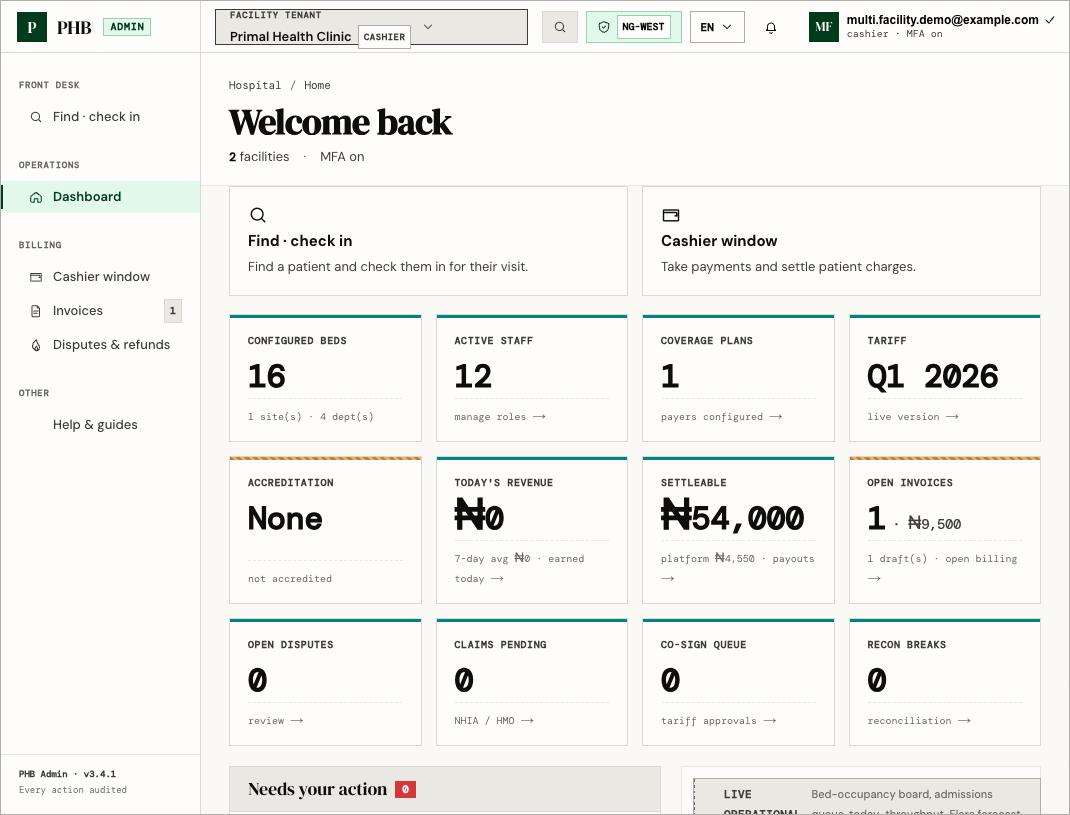1070x815 pixels.
Task: Click the Invoices document icon
Action: click(x=36, y=311)
